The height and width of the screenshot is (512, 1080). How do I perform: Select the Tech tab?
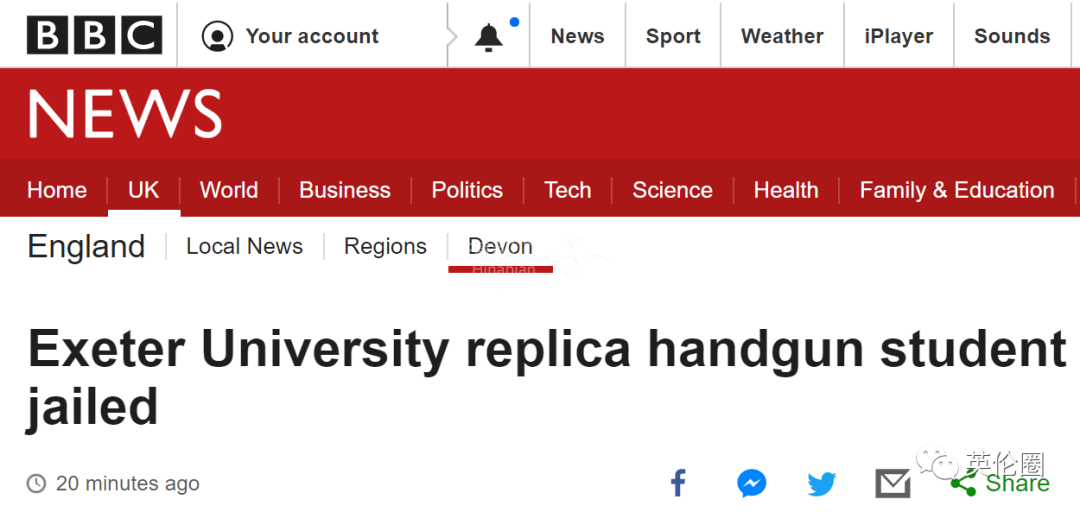click(567, 190)
